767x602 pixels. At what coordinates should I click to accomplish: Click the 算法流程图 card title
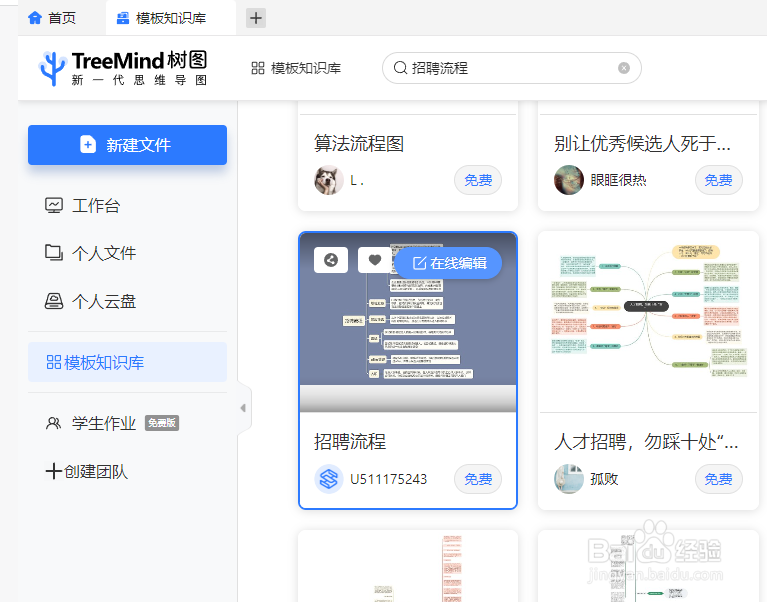[x=359, y=144]
